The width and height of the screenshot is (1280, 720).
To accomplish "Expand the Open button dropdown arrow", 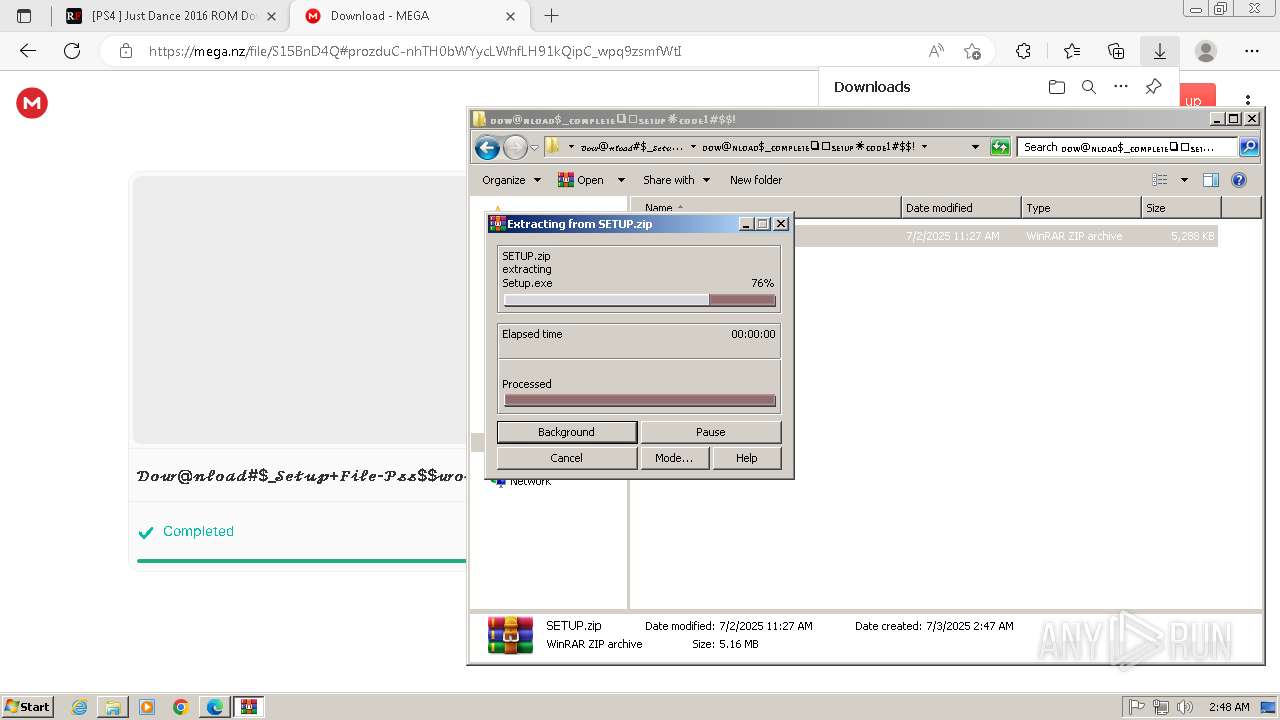I will (x=621, y=180).
